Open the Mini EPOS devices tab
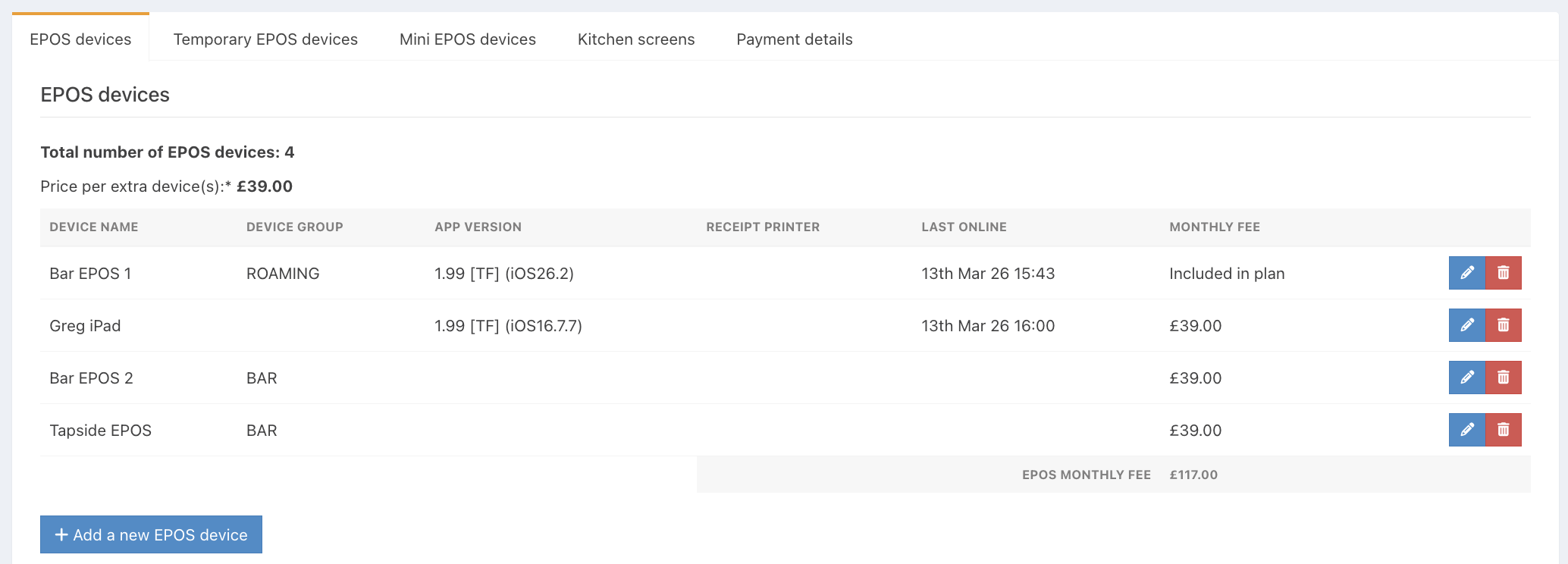 (467, 39)
